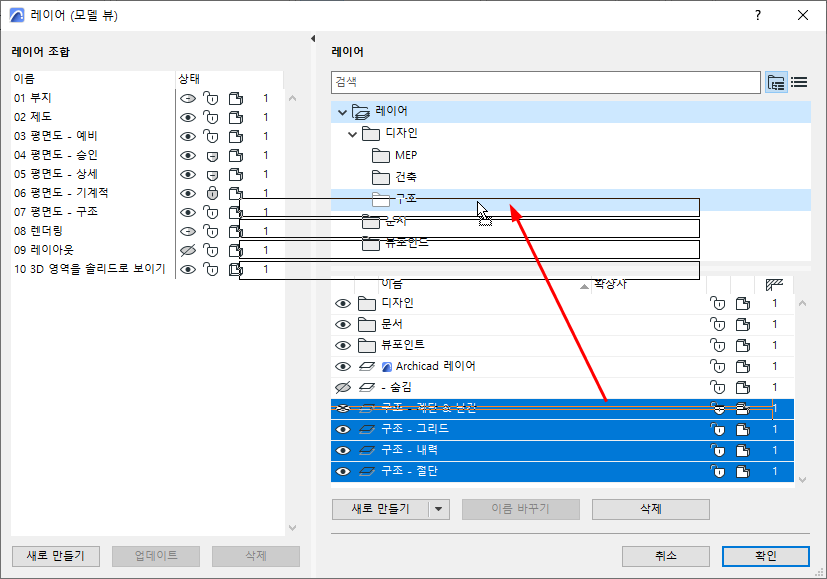This screenshot has width=827, height=579.
Task: Close the 레이어 dialog window
Action: click(x=803, y=15)
